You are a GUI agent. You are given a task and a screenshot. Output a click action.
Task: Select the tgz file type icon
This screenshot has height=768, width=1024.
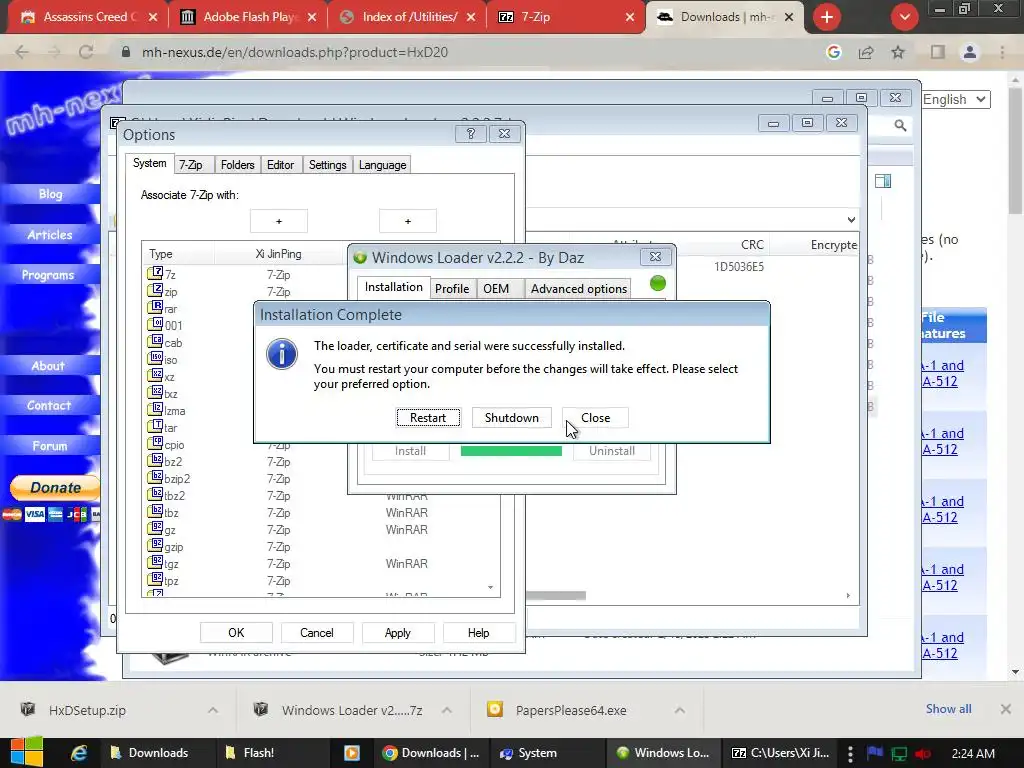155,562
